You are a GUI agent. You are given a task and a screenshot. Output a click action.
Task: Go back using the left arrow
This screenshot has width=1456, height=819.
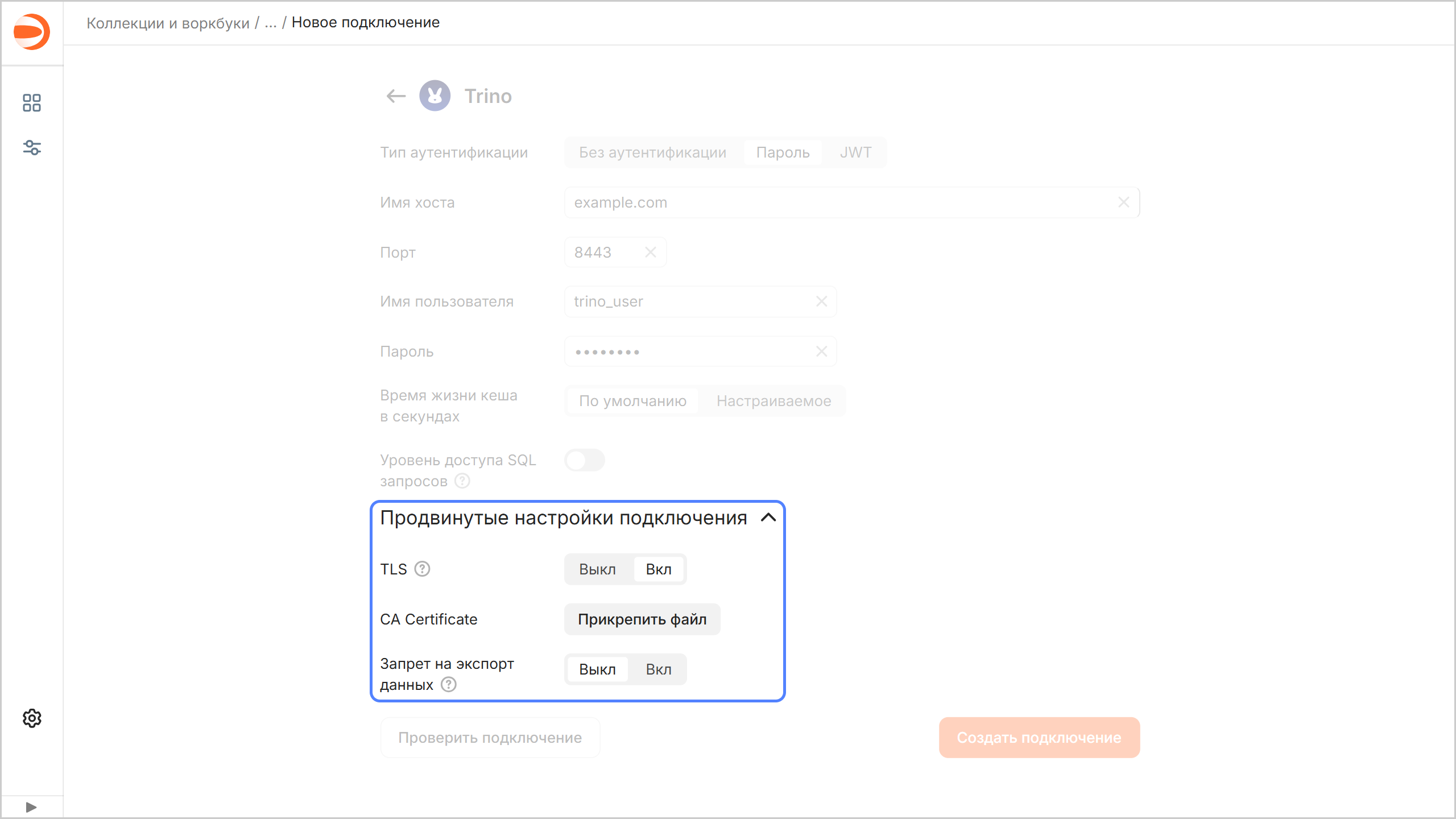[396, 96]
